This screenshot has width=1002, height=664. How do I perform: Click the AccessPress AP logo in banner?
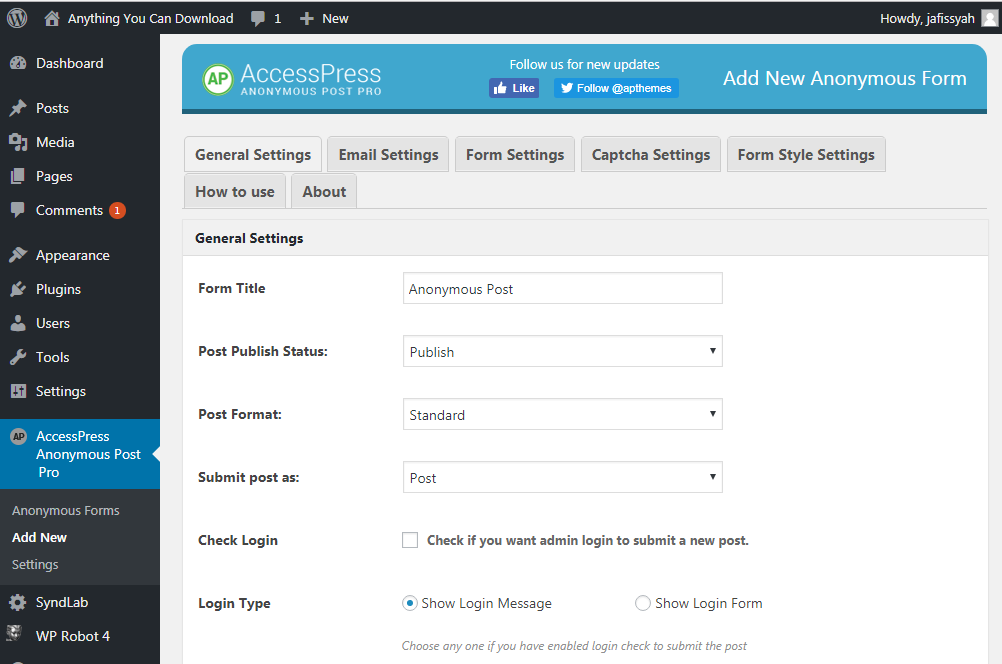click(x=218, y=79)
